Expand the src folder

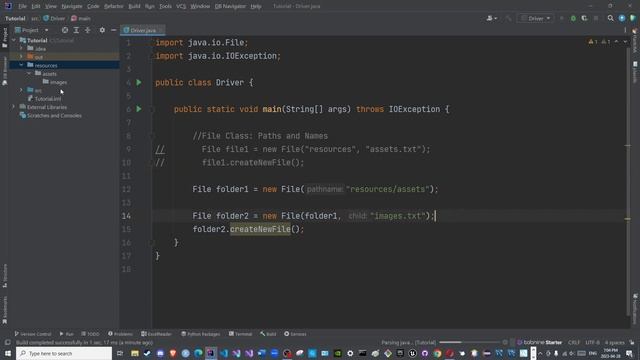click(21, 90)
